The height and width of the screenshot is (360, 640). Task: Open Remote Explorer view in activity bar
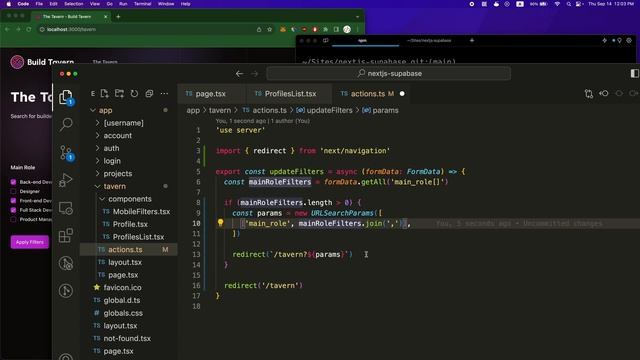[x=66, y=208]
